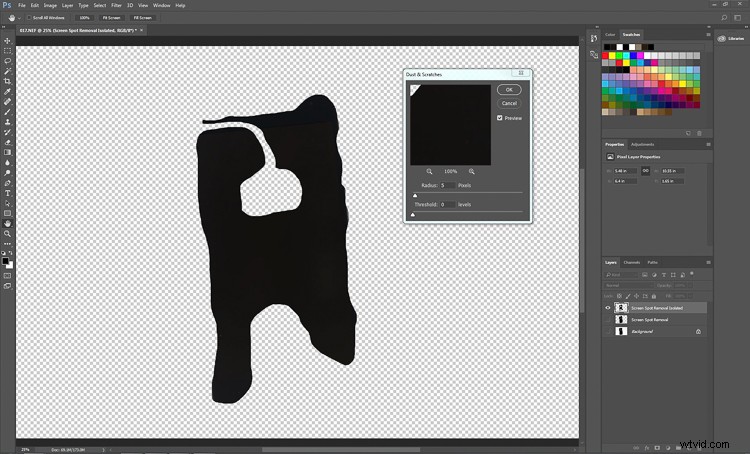Click the zoom in magnifier in Dust & Scratches
750x454 pixels.
pyautogui.click(x=471, y=171)
